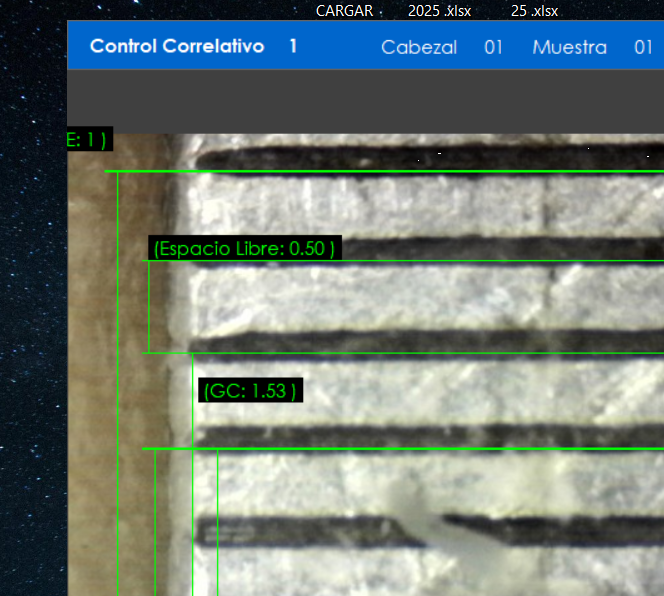Click the topmost black line in the image

(430, 157)
